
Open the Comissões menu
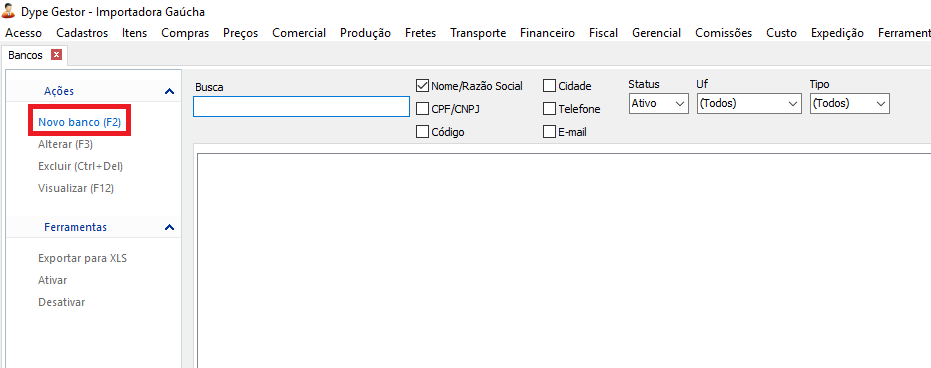pos(724,33)
